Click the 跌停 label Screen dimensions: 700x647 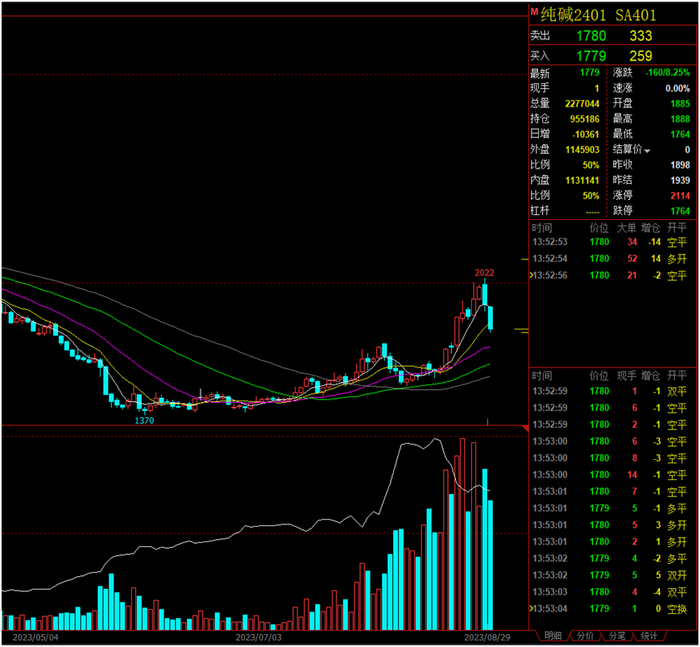click(622, 211)
